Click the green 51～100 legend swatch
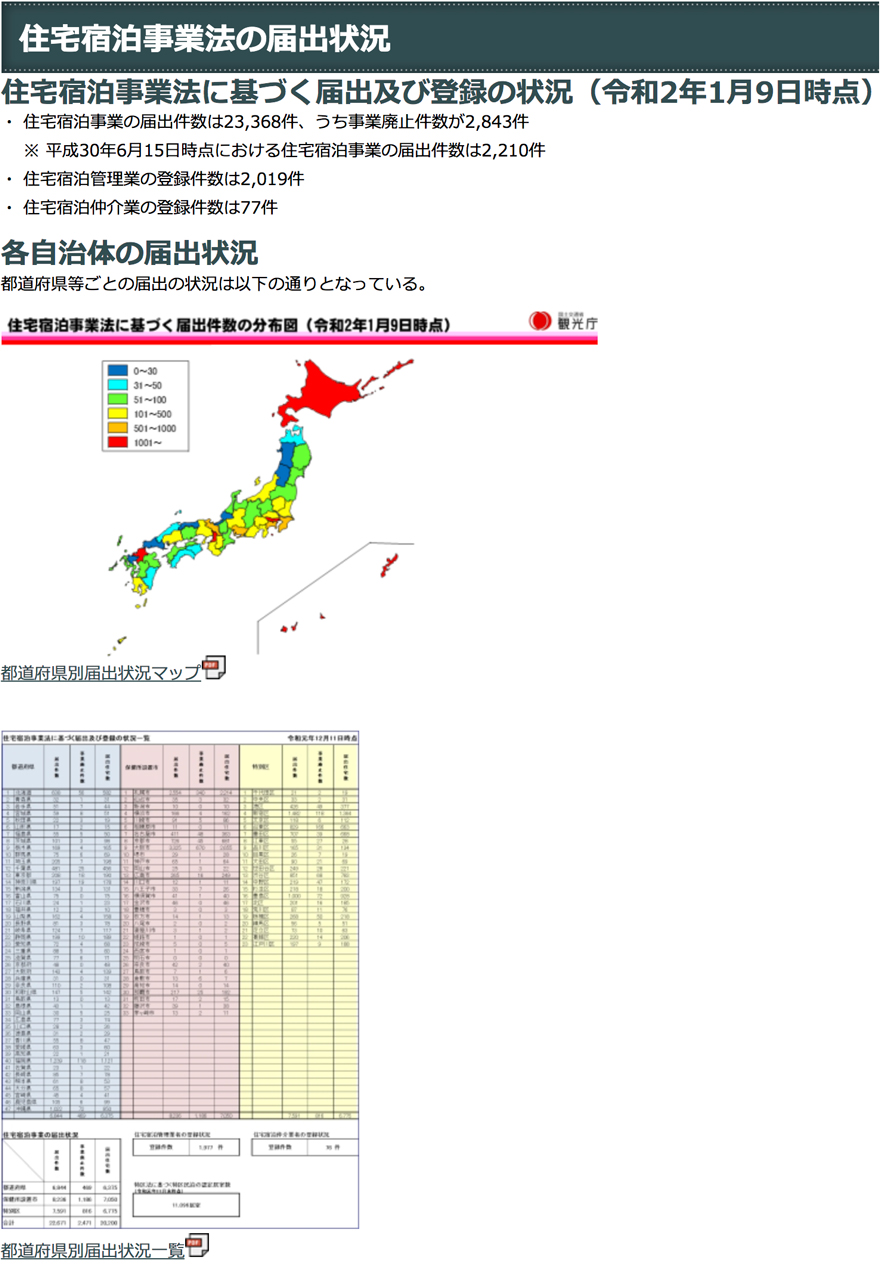 pyautogui.click(x=117, y=399)
